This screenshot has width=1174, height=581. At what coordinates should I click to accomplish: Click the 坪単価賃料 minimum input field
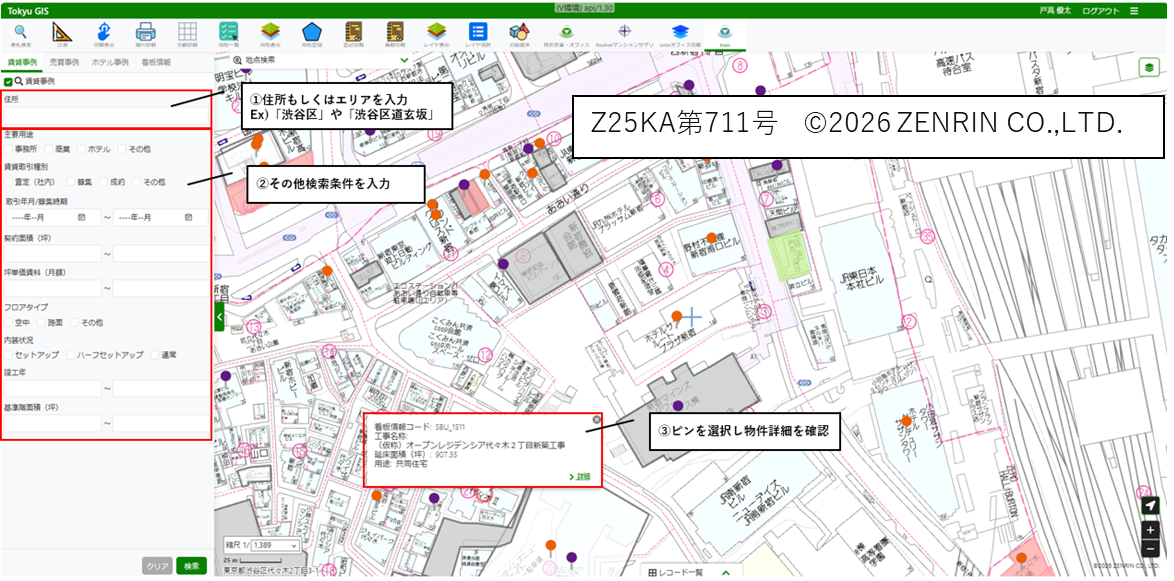[52, 288]
